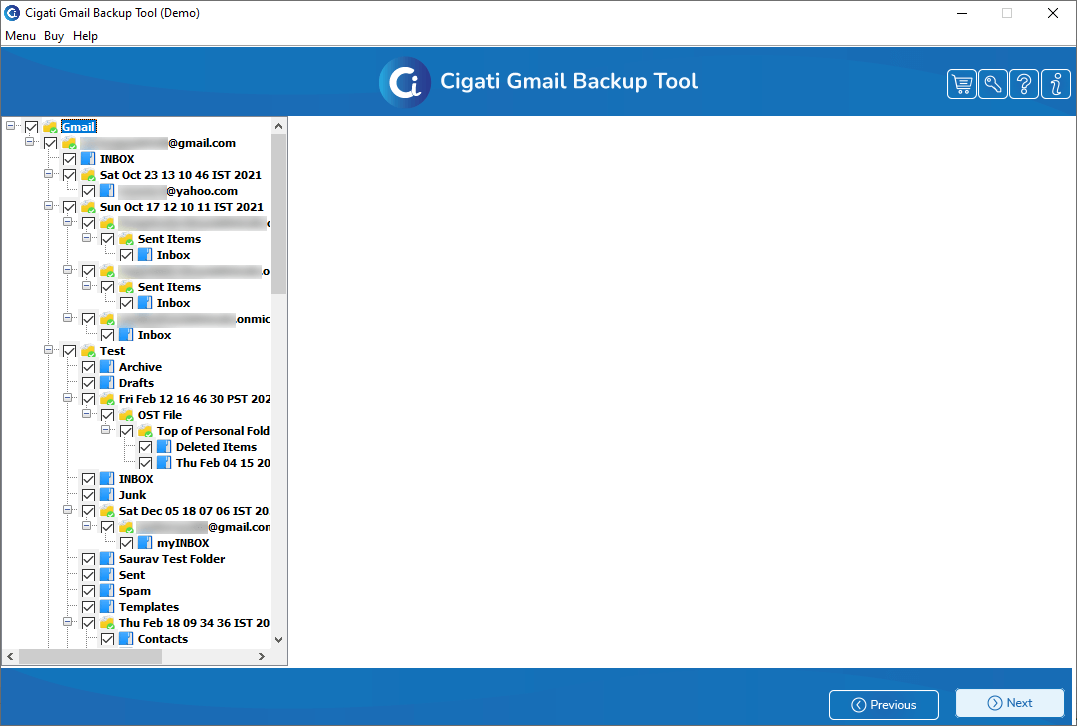This screenshot has height=726, width=1077.
Task: Collapse the Sat Oct 23 node
Action: pos(49,174)
